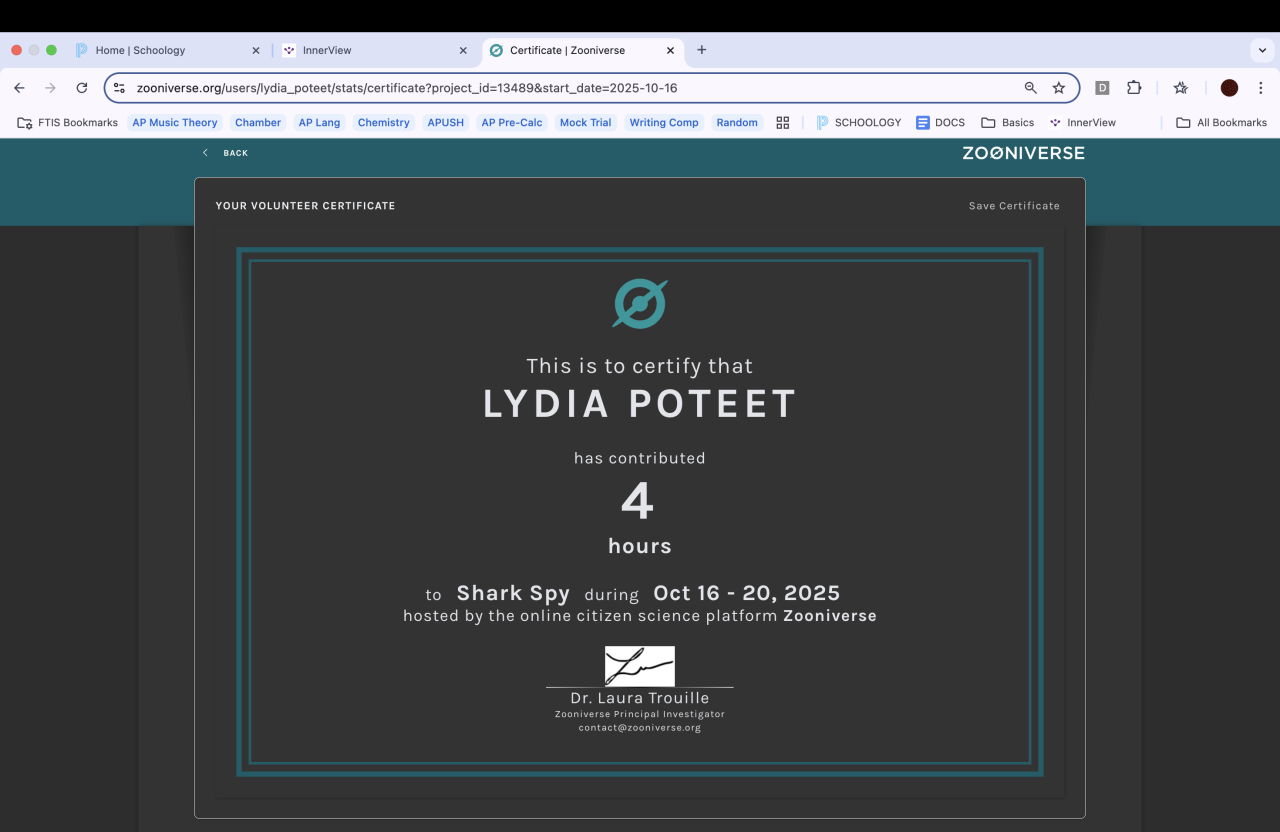The height and width of the screenshot is (832, 1280).
Task: Click the browser forward arrow
Action: [50, 88]
